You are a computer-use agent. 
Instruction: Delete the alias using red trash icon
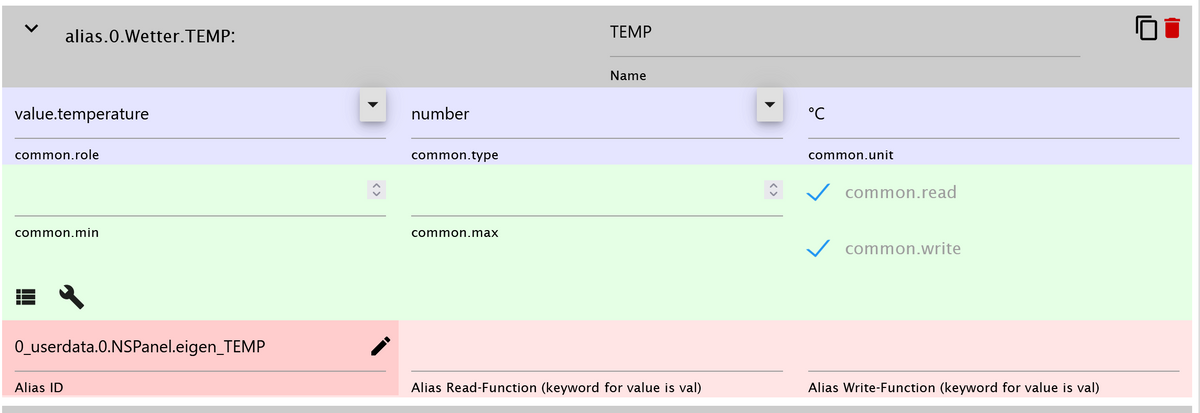tap(1172, 29)
